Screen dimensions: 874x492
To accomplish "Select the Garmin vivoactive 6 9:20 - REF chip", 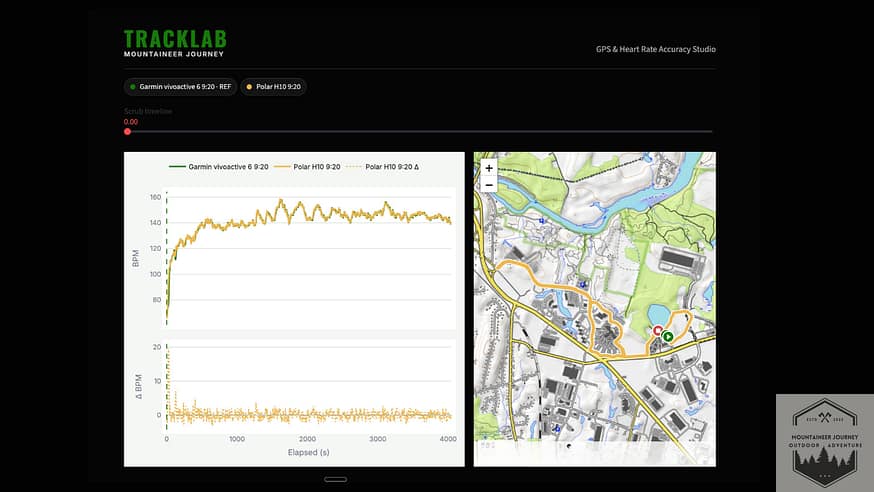I will pyautogui.click(x=180, y=87).
